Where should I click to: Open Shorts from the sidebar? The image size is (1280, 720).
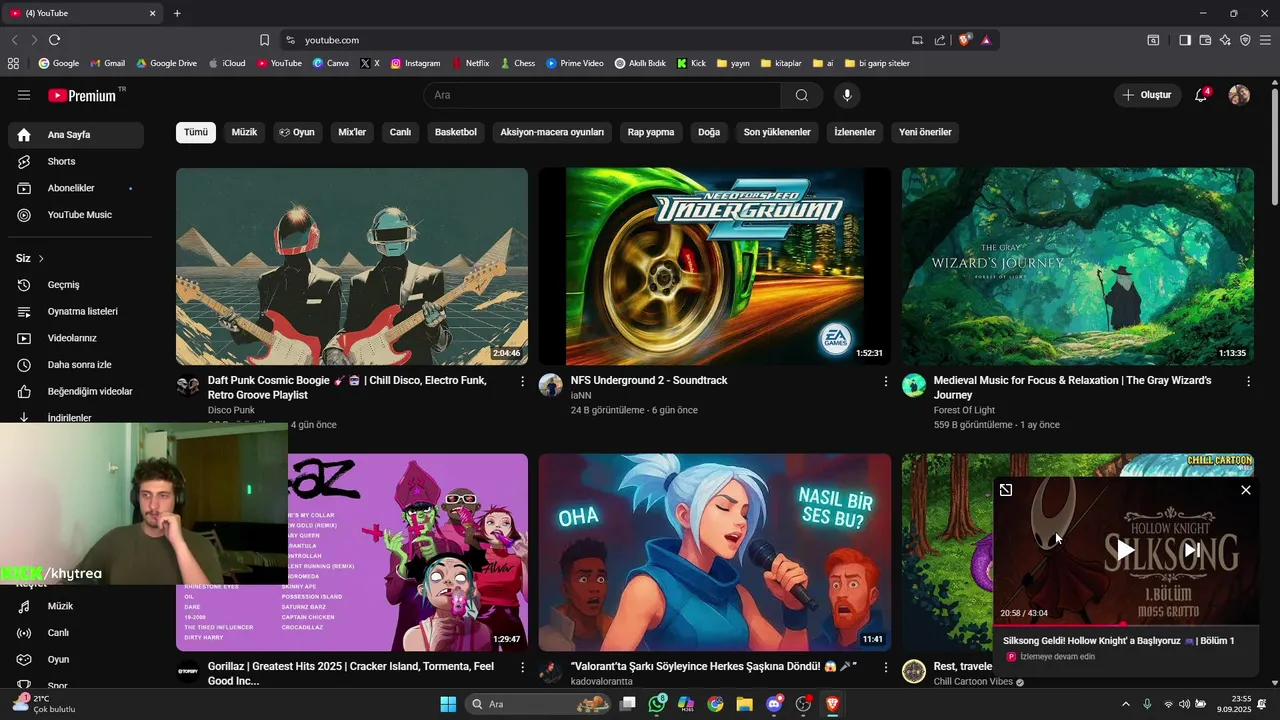76,161
